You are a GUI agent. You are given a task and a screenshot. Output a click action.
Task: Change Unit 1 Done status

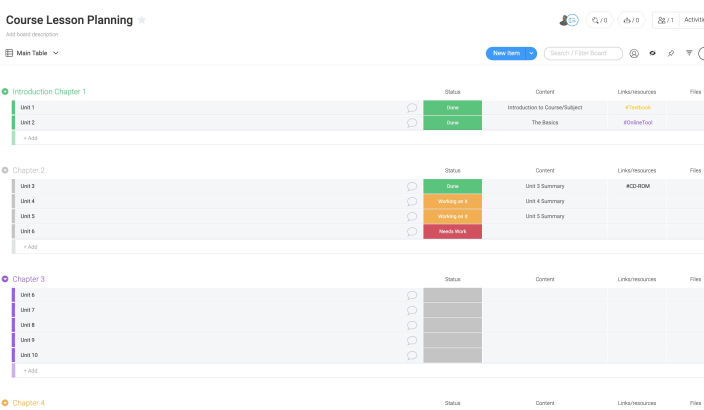click(x=453, y=108)
